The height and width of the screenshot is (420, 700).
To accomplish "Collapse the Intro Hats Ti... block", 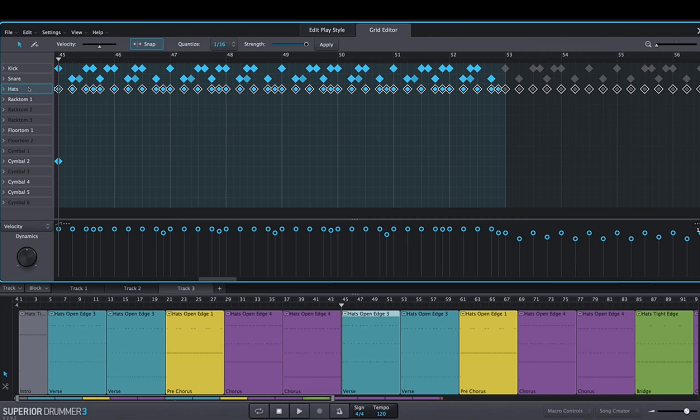I will click(x=22, y=314).
